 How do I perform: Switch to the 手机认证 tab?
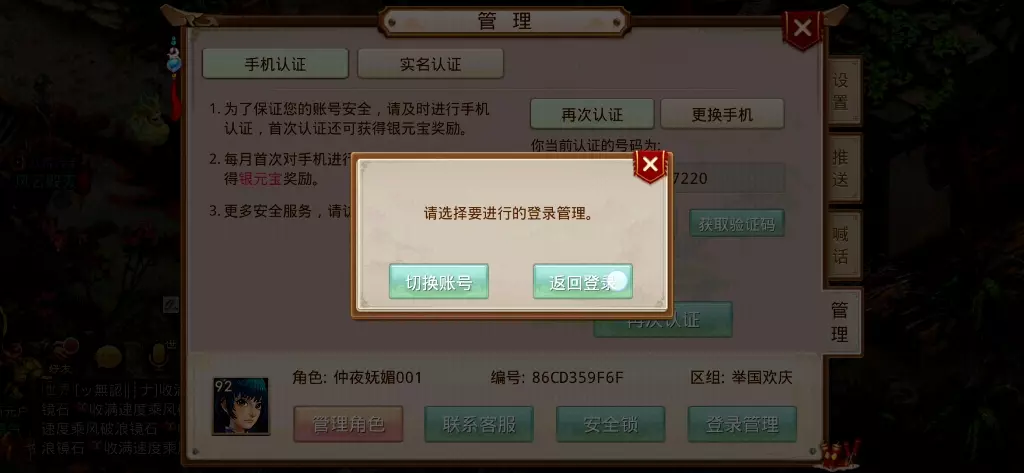coord(275,63)
